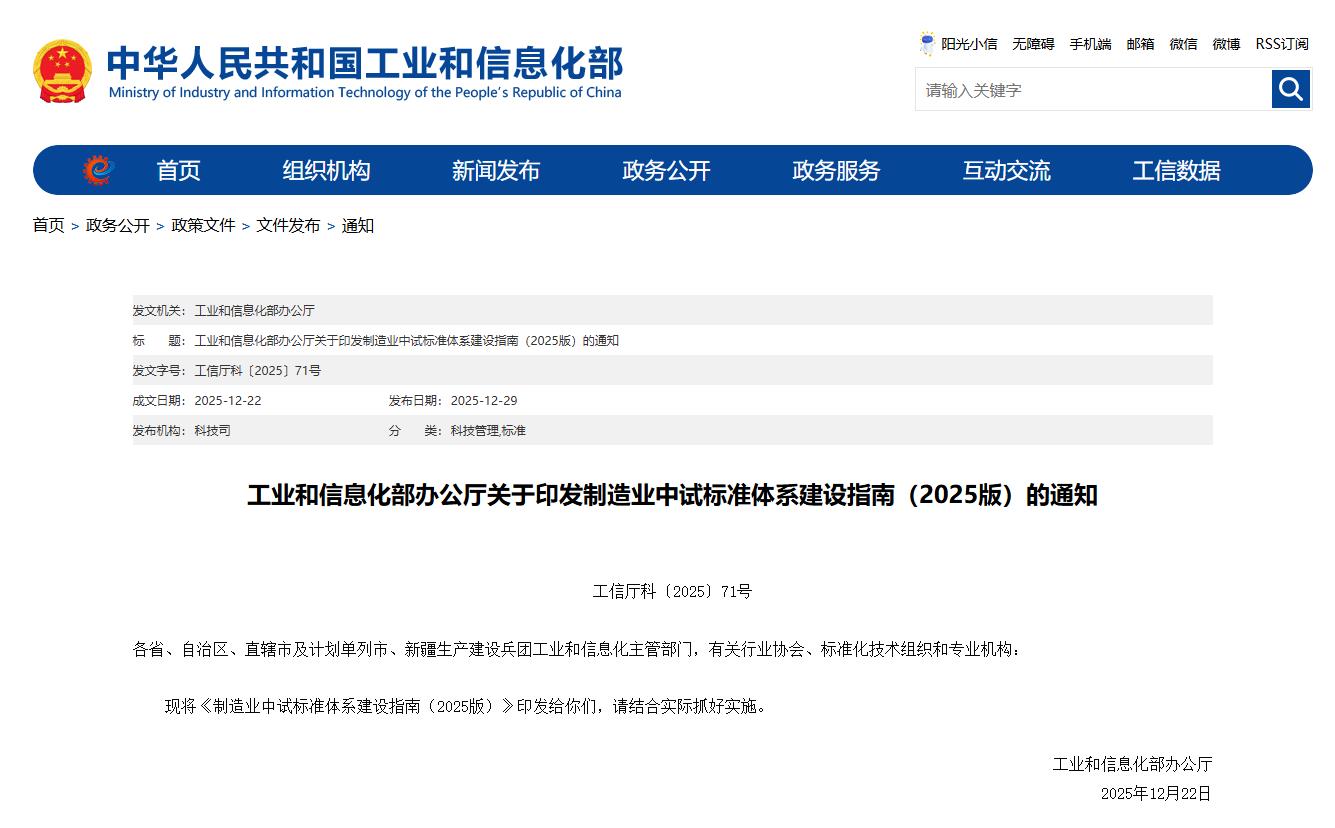
Task: Open the 政务服务 menu item
Action: [836, 171]
